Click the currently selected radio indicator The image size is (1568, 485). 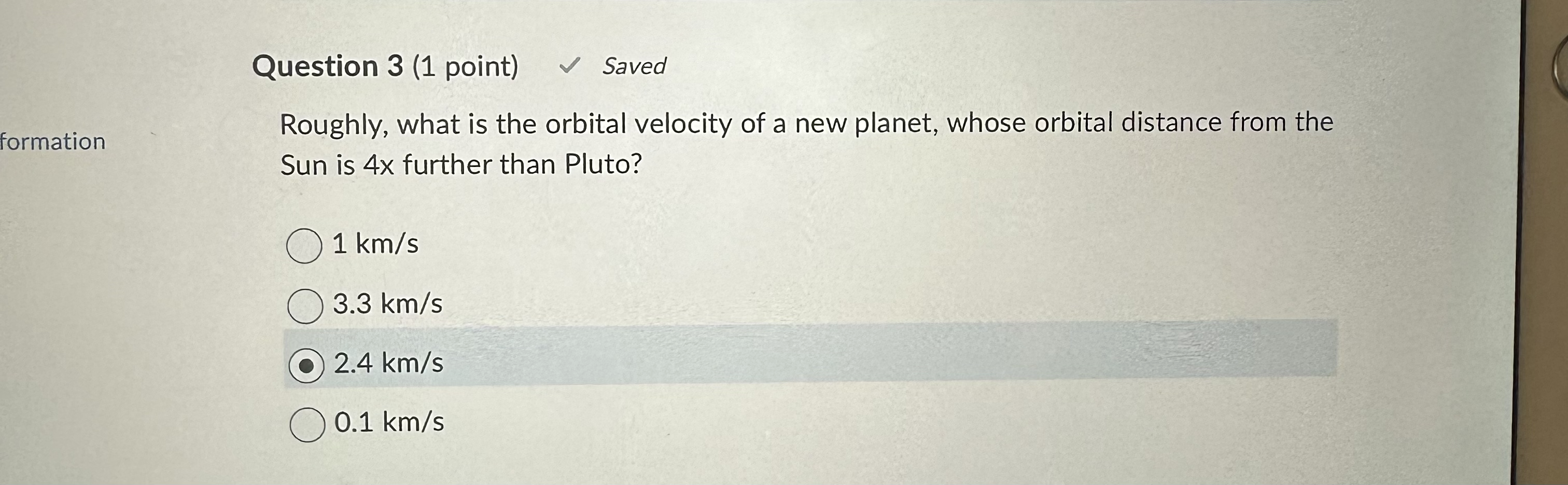tap(307, 366)
